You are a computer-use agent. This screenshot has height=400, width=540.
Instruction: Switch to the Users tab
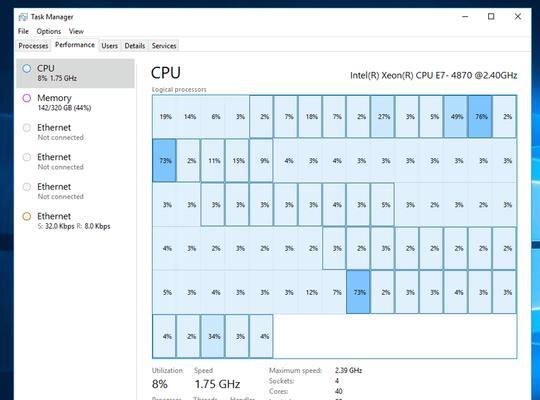(x=110, y=45)
